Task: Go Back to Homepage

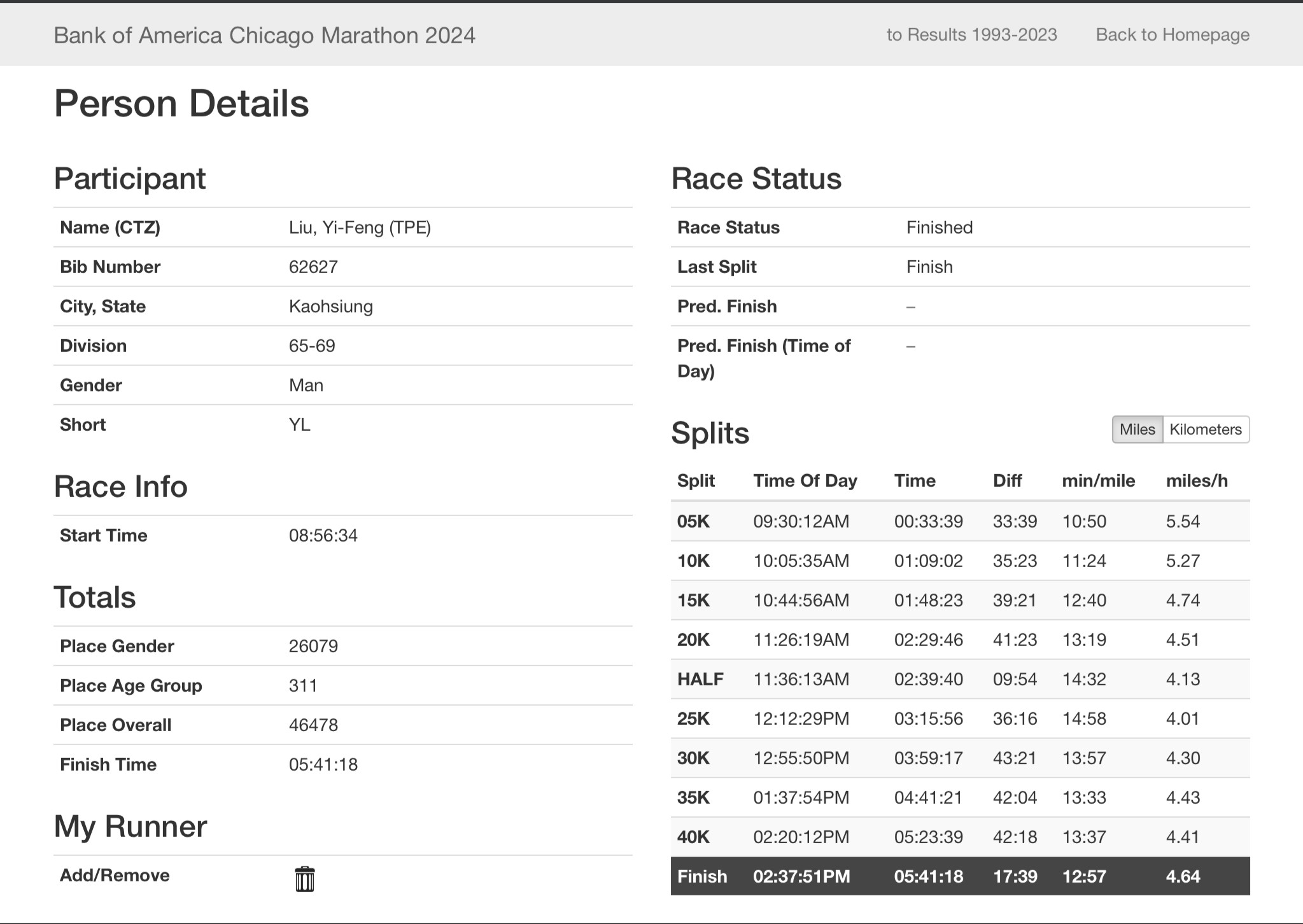Action: (x=1172, y=34)
